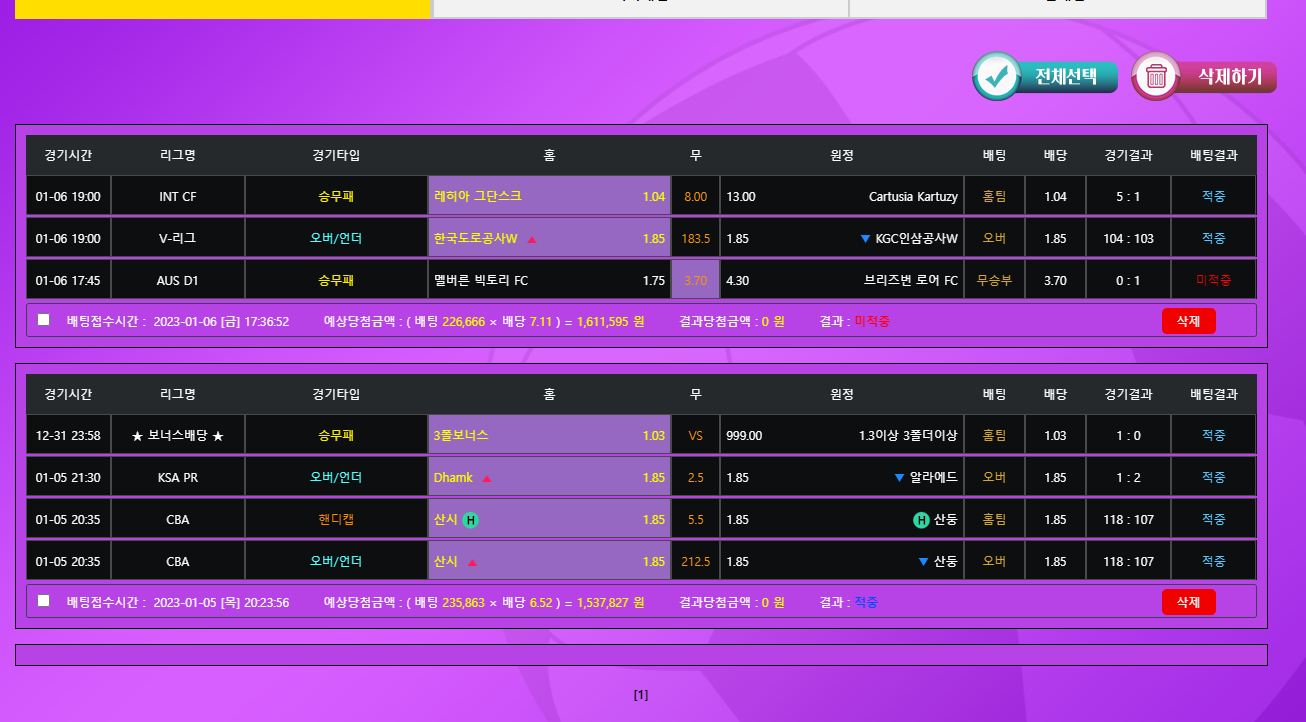Screen dimensions: 1306x722
Task: Click the blue down arrow beside 알라에드
Action: tap(899, 478)
